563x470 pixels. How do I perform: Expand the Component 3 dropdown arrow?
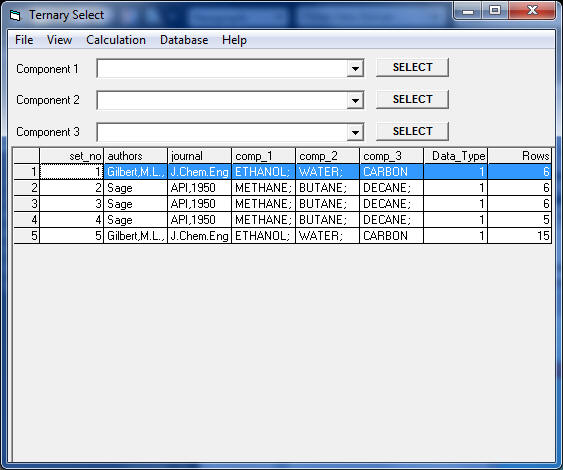coord(355,132)
